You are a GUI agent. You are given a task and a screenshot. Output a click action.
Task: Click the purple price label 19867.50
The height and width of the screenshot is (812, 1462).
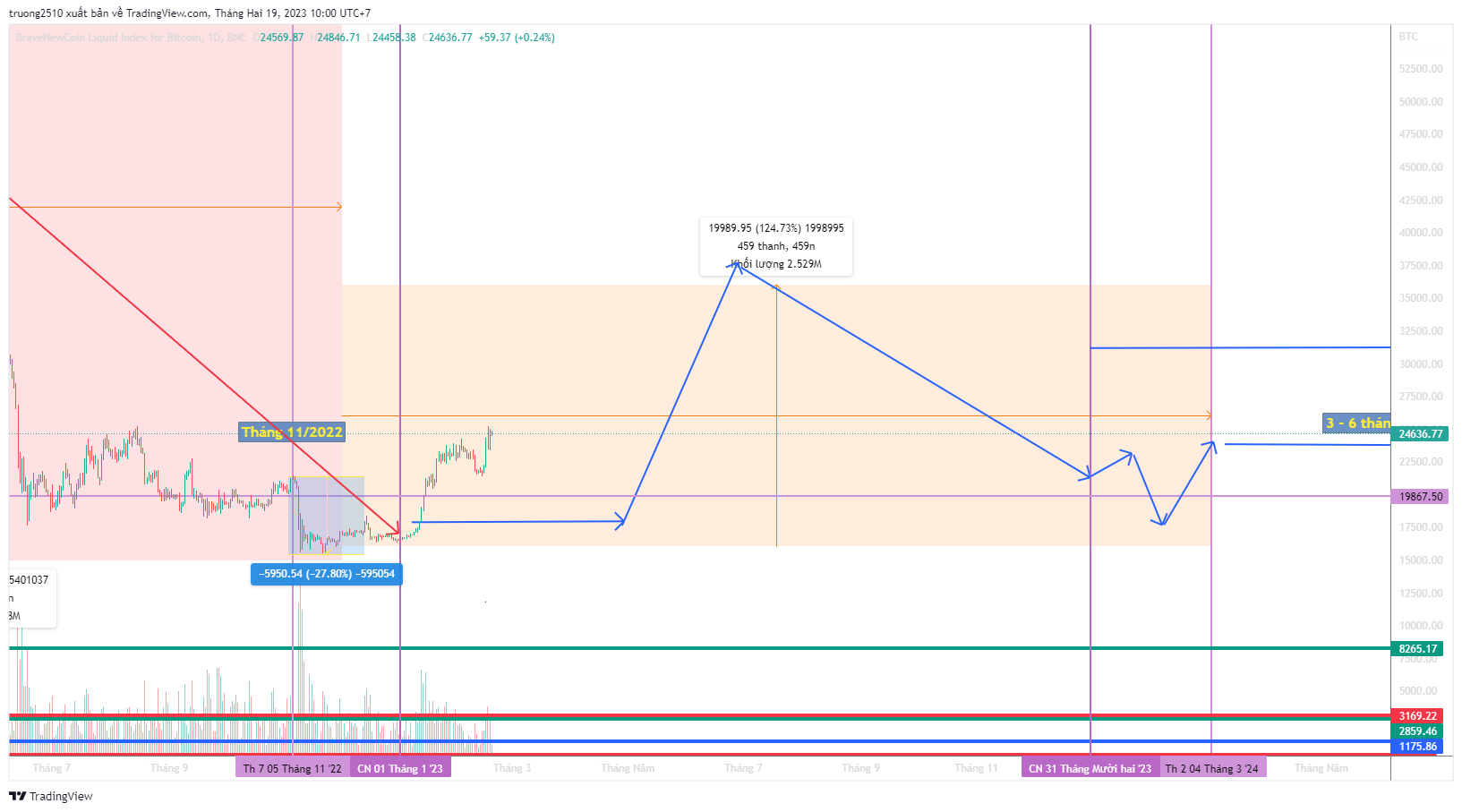(1418, 496)
